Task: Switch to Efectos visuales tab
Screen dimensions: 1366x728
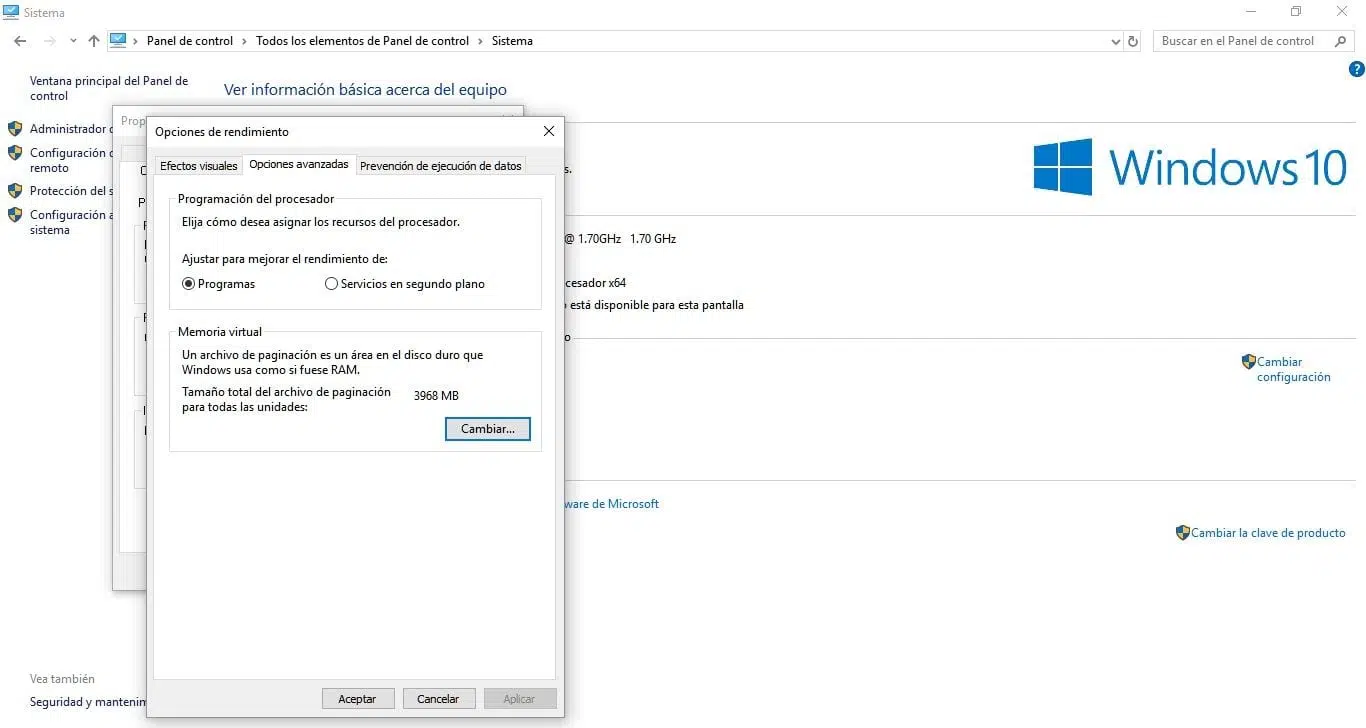Action: tap(199, 166)
